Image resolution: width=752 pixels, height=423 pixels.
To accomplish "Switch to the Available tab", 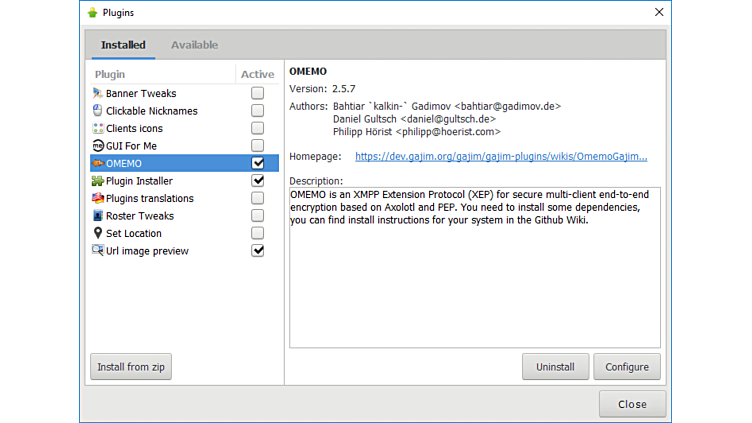I will (194, 45).
